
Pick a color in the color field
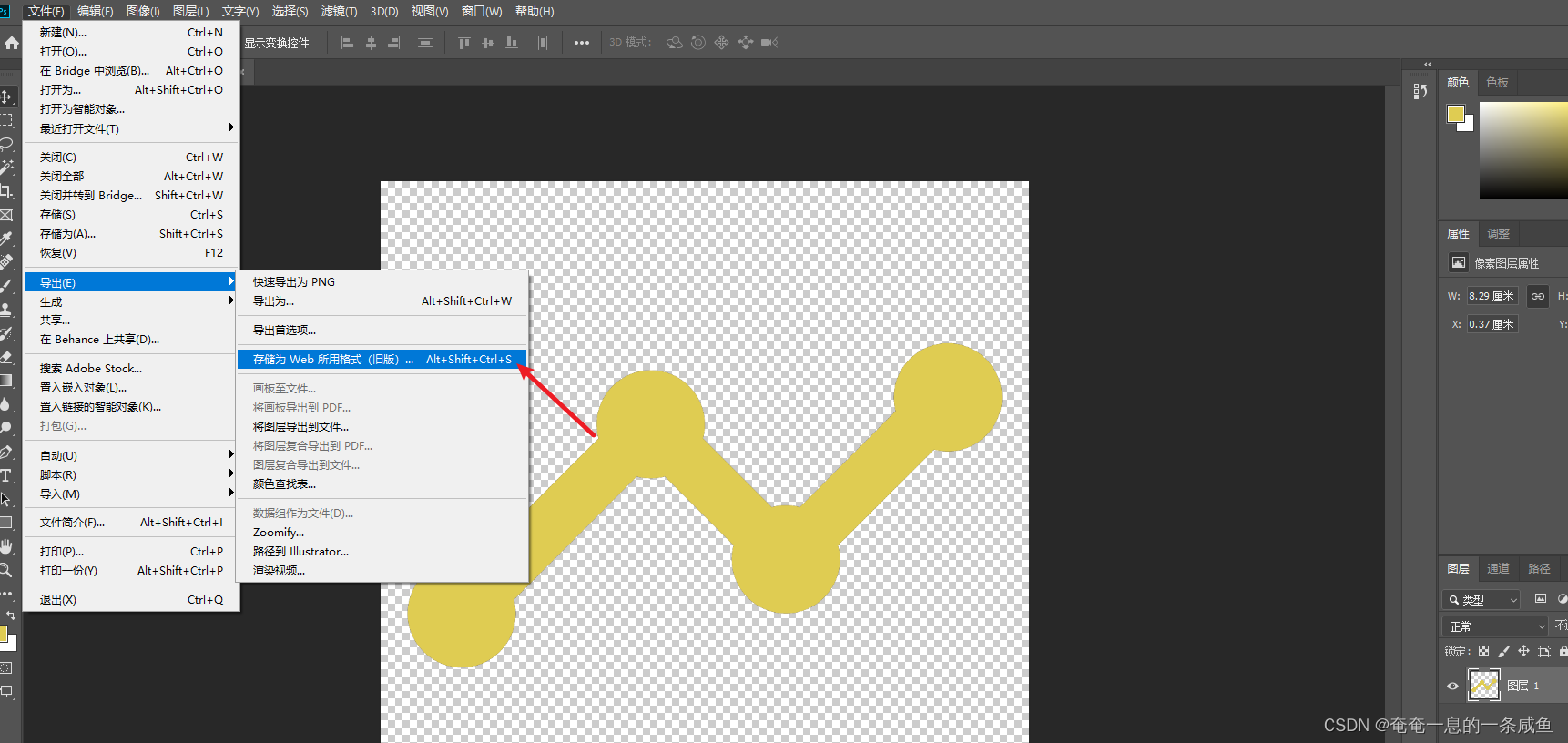point(1523,150)
